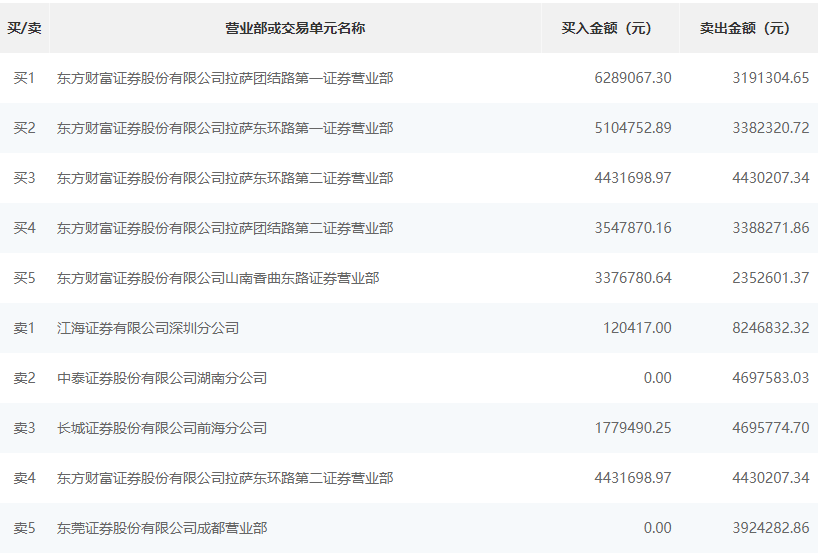The height and width of the screenshot is (556, 822).
Task: Open 山南香曲东路证券营业部 link
Action: tap(218, 278)
